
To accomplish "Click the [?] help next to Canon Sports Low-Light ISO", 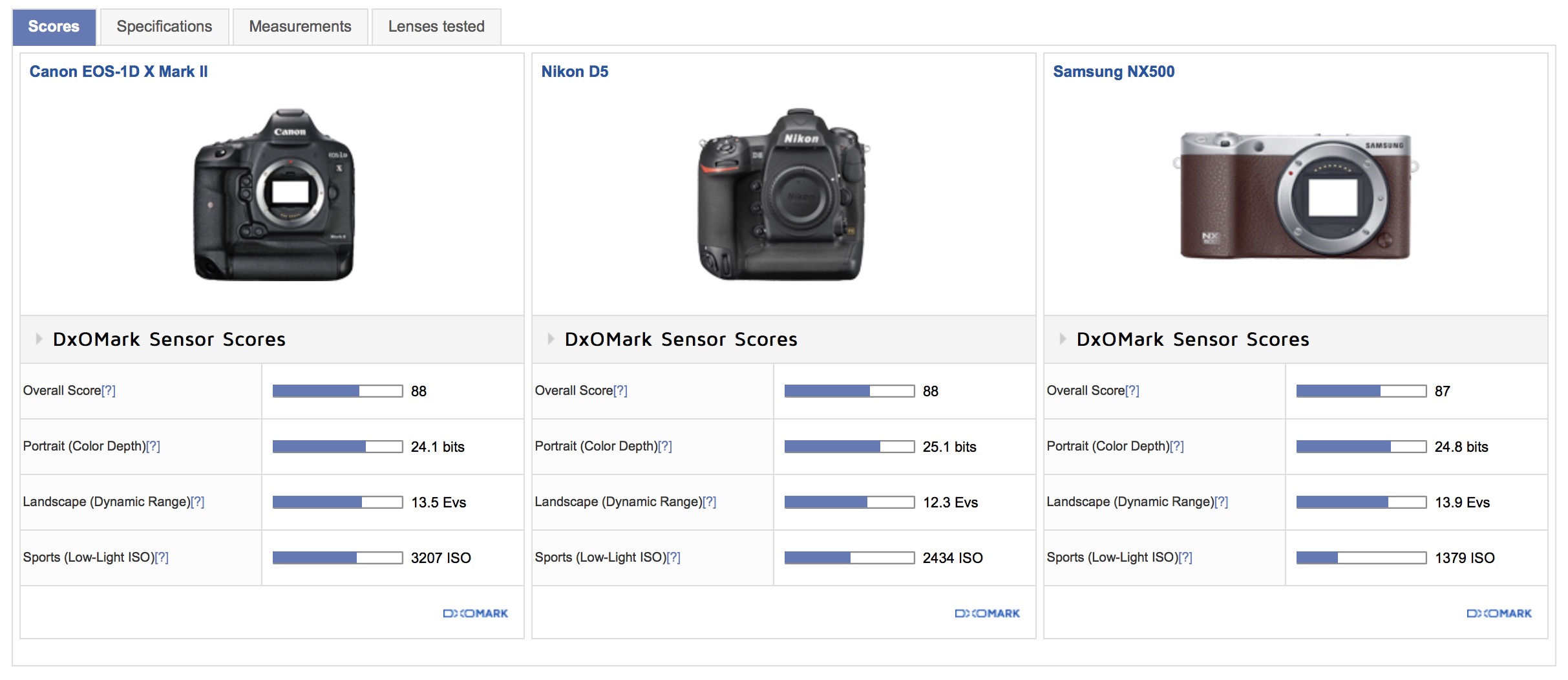I will (x=162, y=557).
